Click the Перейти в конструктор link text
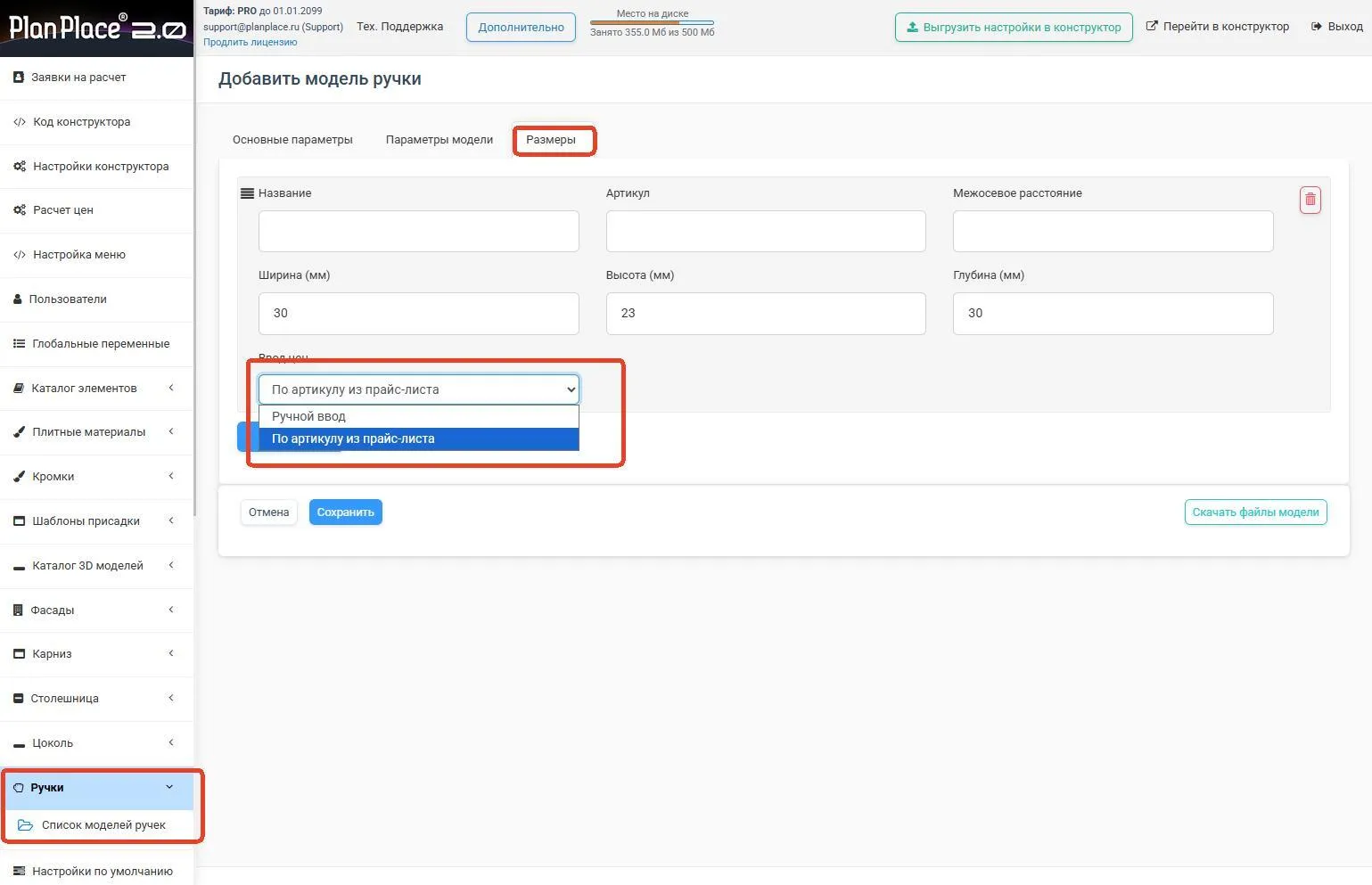The height and width of the screenshot is (885, 1372). tap(1226, 27)
